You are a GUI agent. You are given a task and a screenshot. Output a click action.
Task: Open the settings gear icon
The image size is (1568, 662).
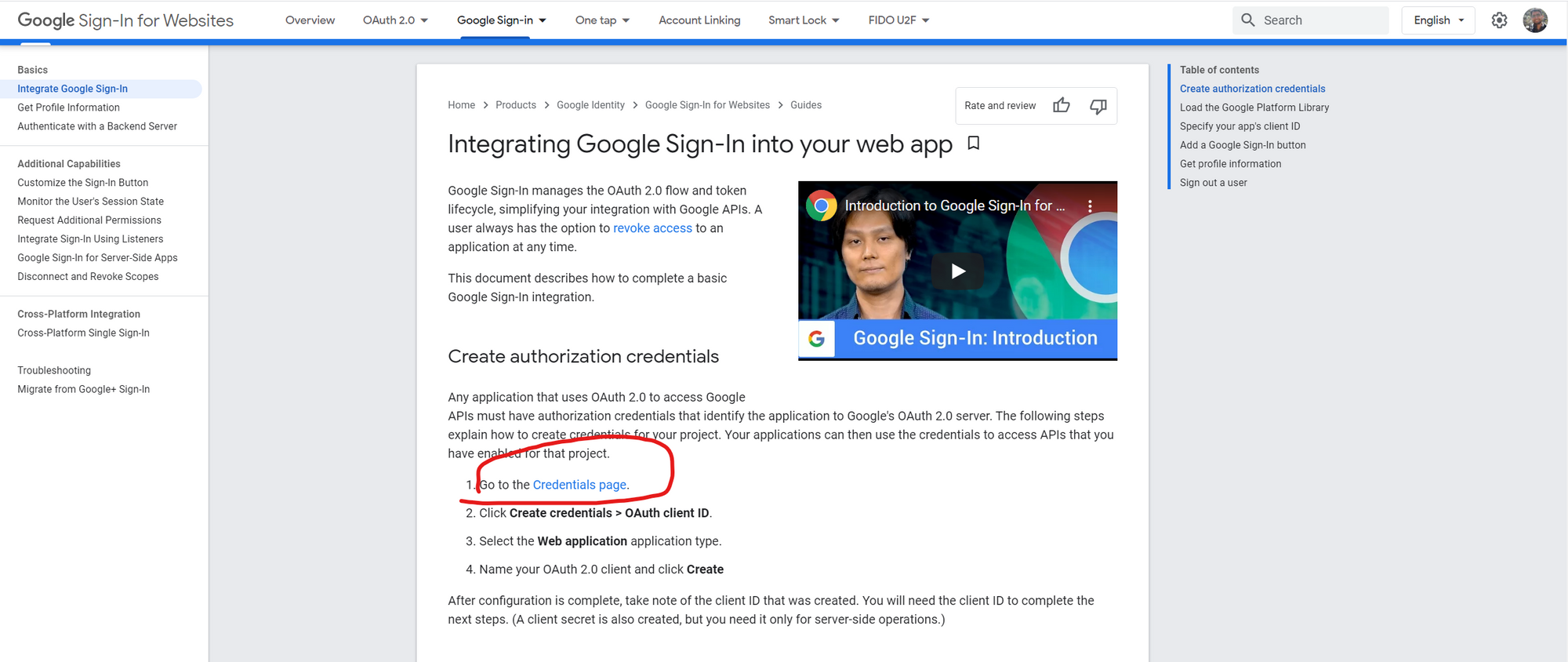1499,20
